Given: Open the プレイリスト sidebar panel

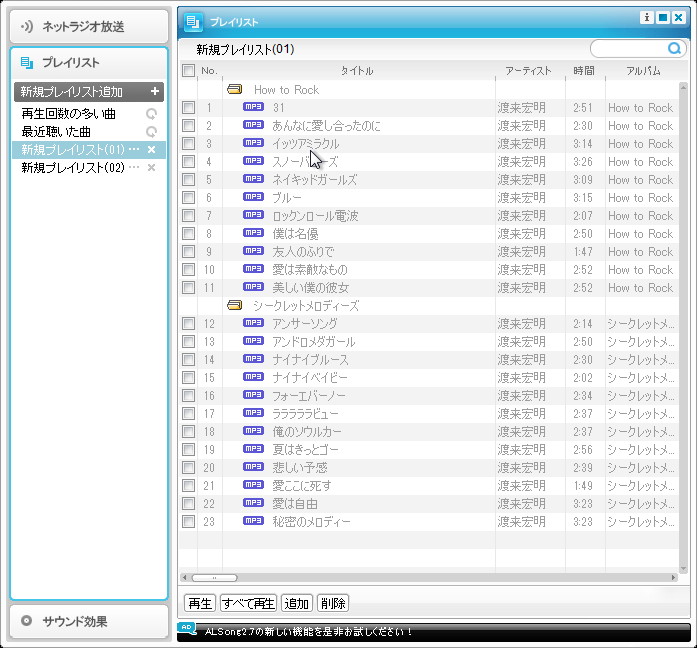Looking at the screenshot, I should pos(89,63).
